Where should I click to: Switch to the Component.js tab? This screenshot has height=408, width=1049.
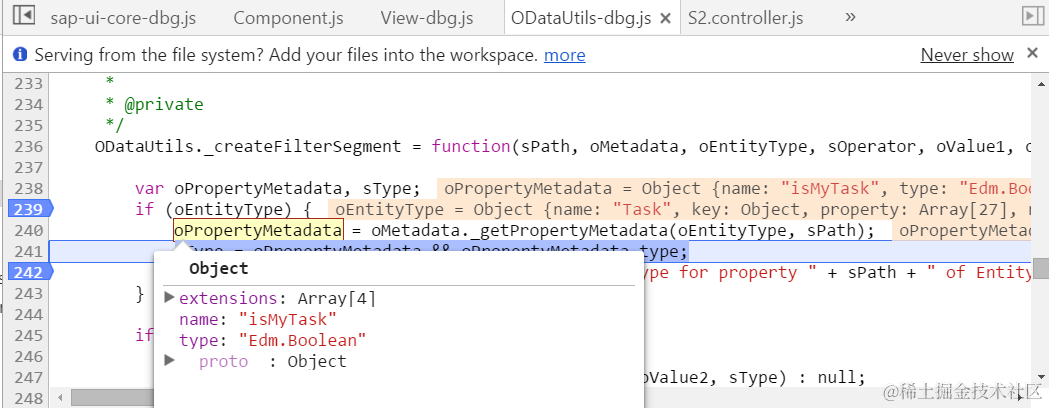coord(288,18)
